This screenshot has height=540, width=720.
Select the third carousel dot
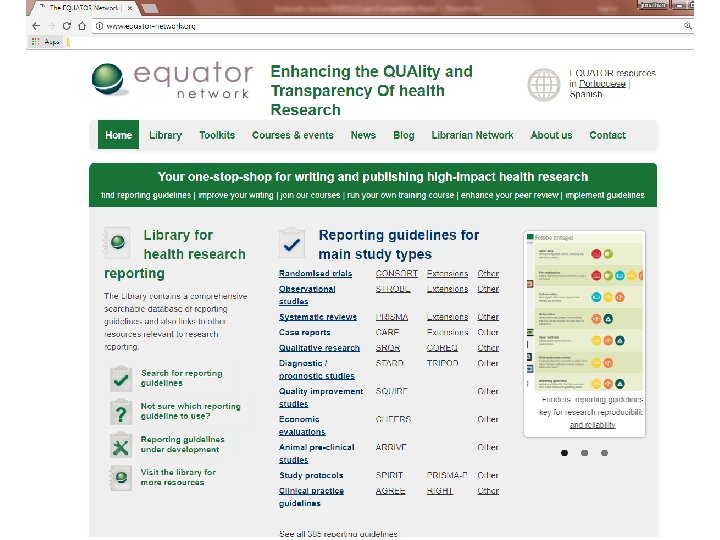coord(604,453)
